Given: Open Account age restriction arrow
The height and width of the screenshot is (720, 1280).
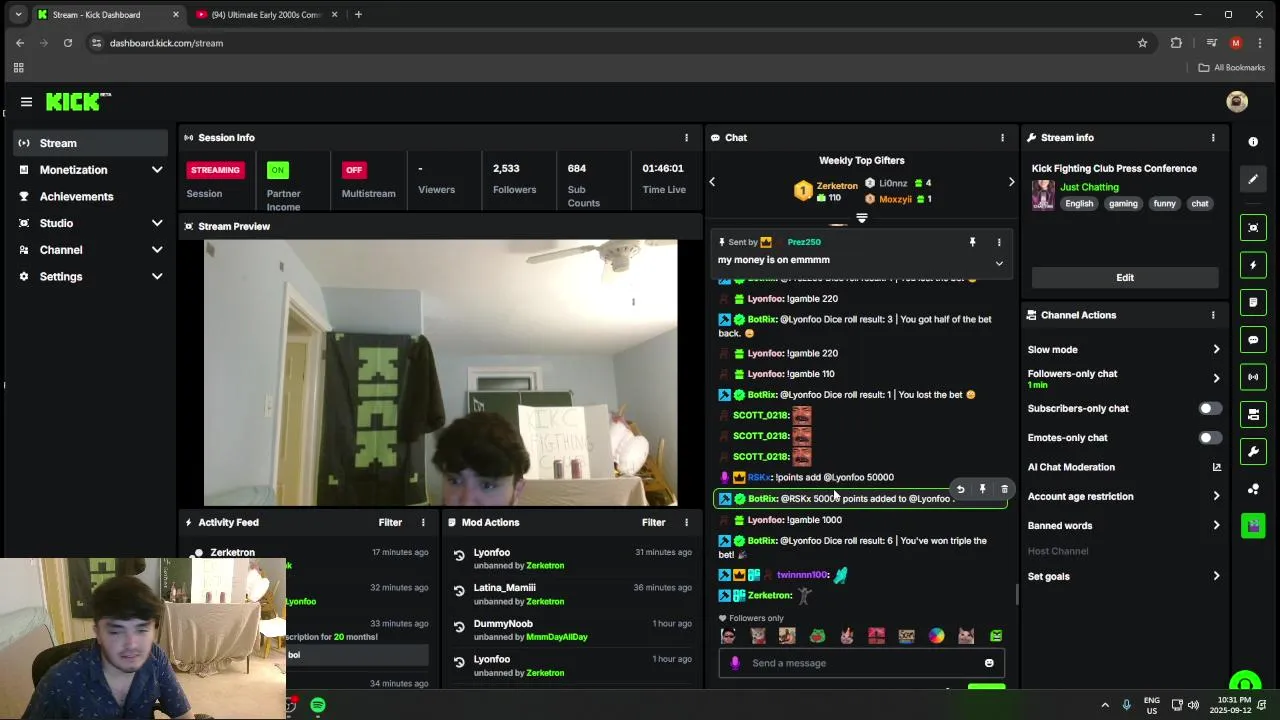Looking at the screenshot, I should [x=1216, y=496].
